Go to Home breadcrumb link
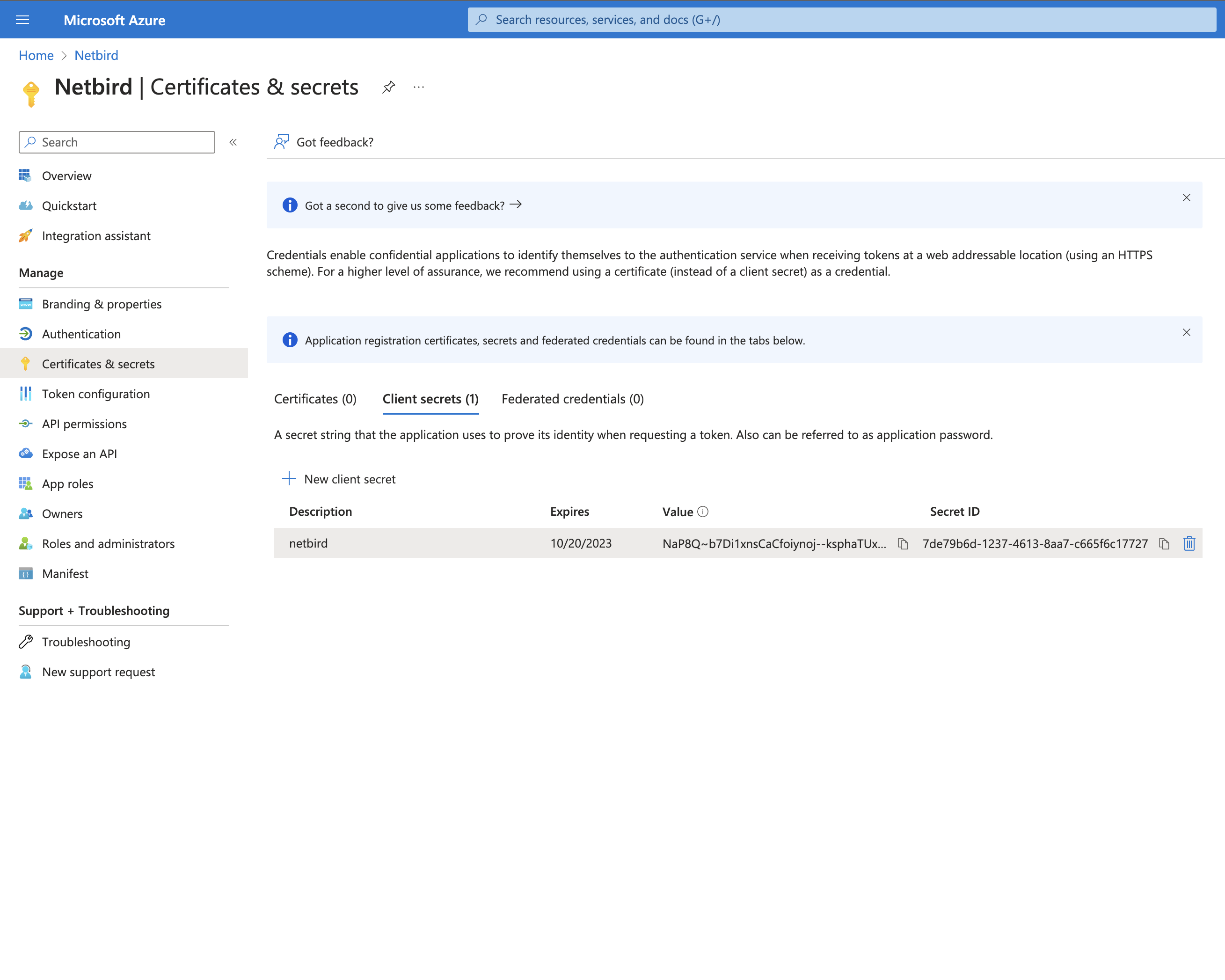Image resolution: width=1225 pixels, height=980 pixels. [36, 55]
